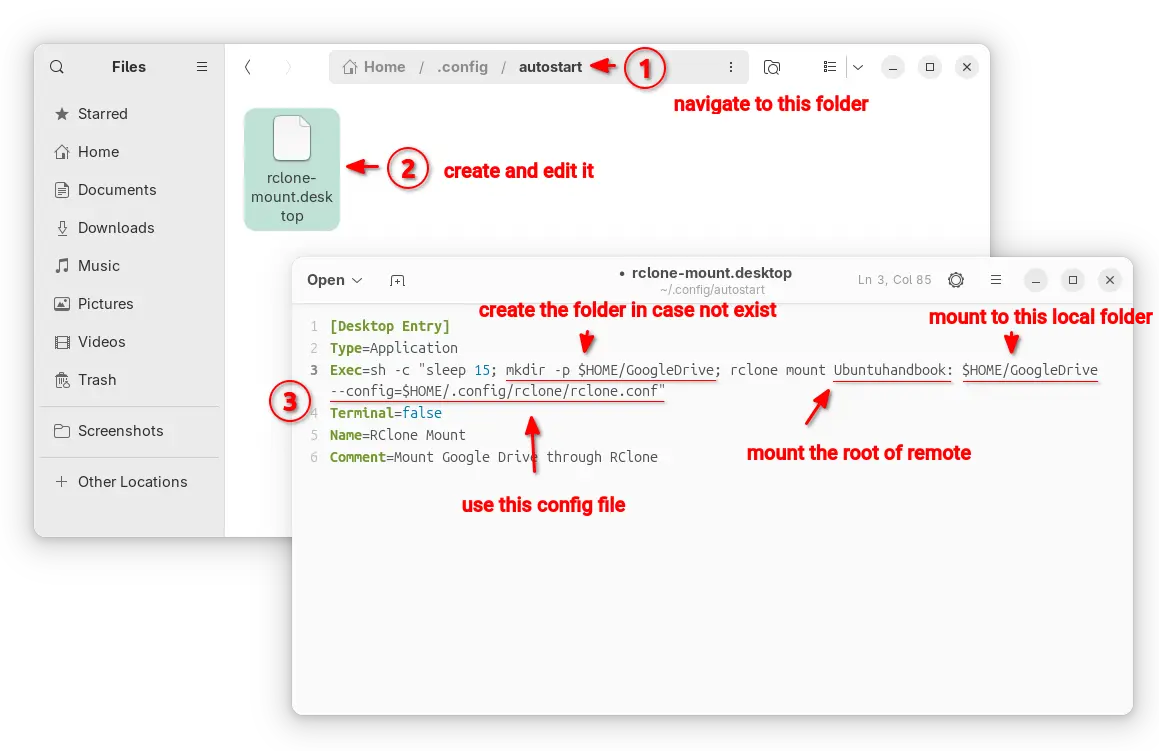
Task: Open the path bar three-dot menu
Action: coord(731,67)
